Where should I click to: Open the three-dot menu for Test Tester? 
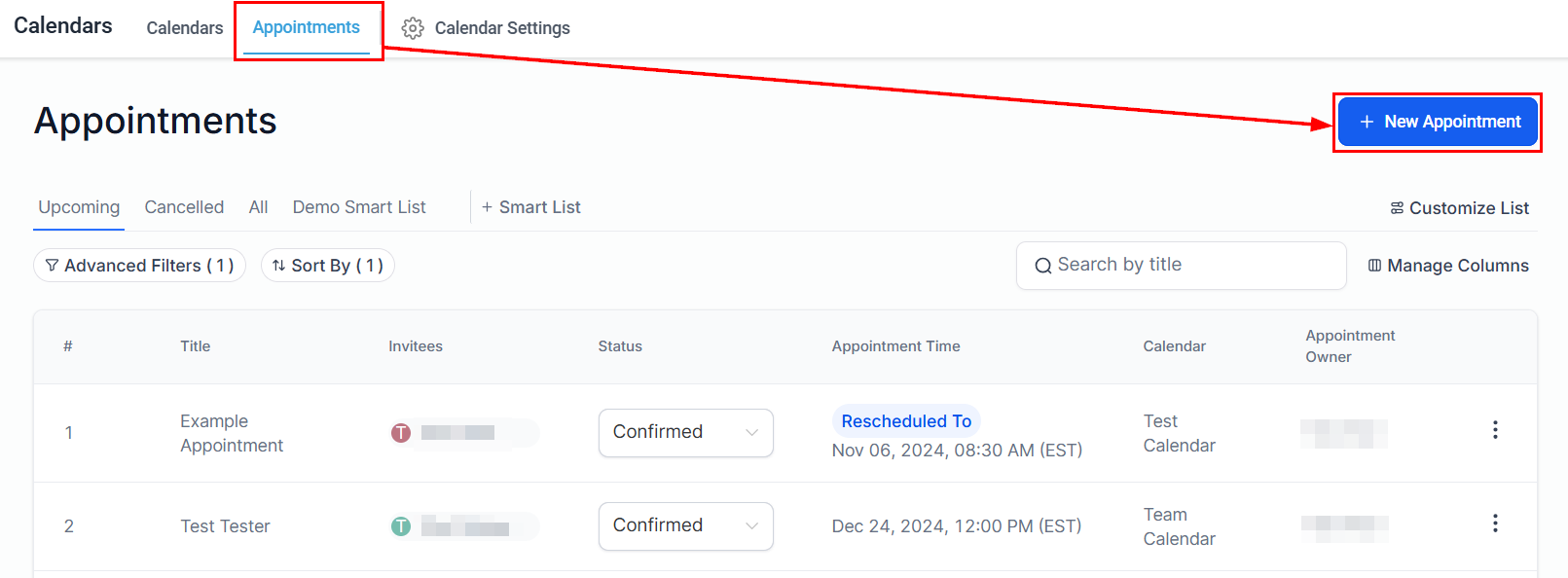(x=1495, y=524)
